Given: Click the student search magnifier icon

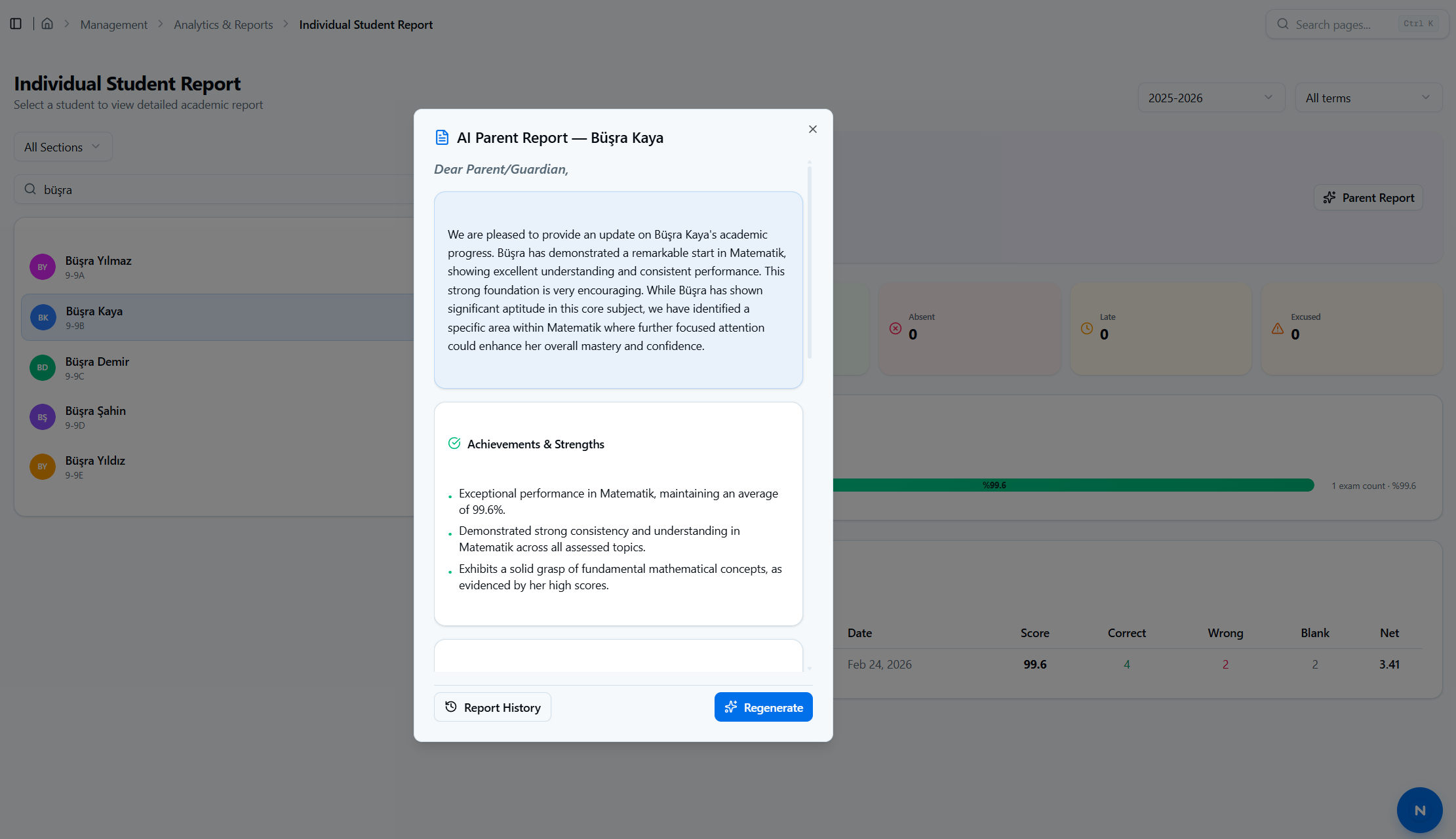Looking at the screenshot, I should [x=30, y=189].
